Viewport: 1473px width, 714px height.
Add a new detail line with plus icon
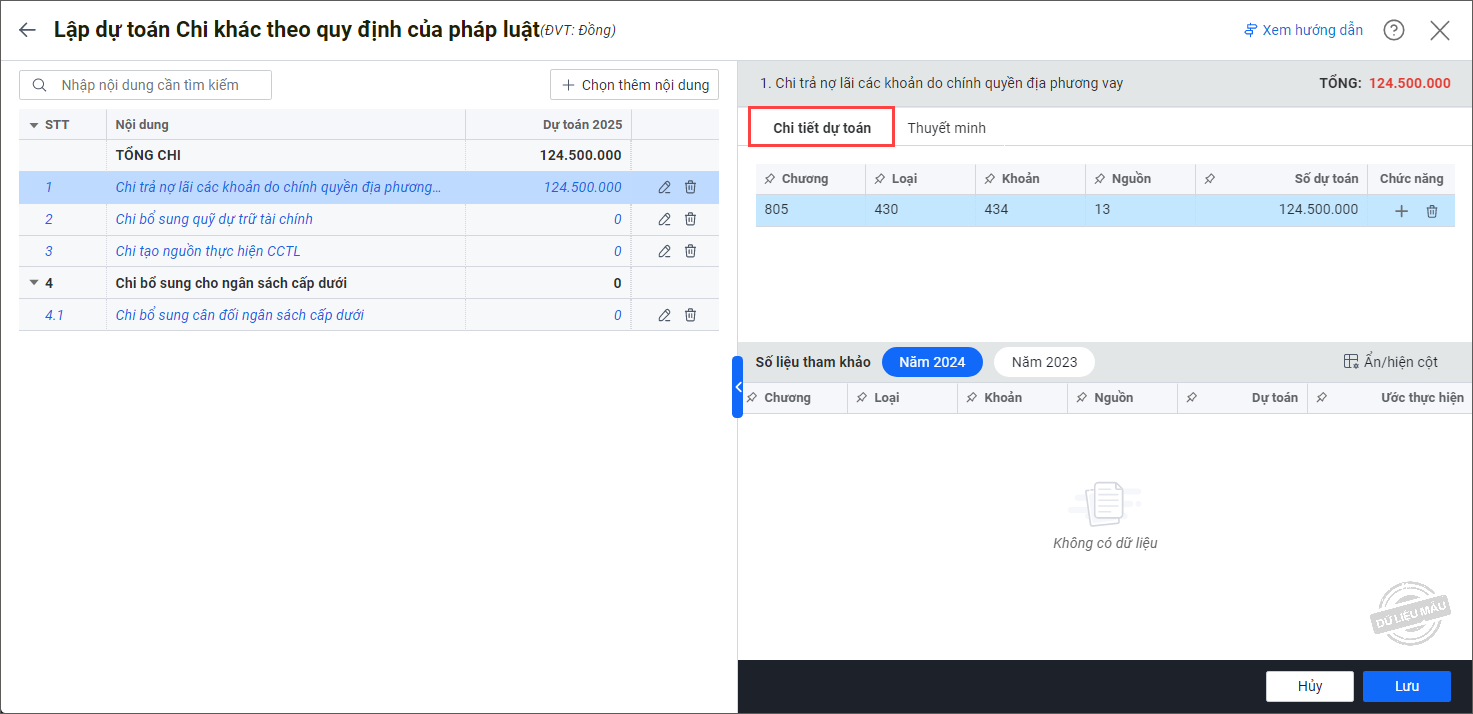click(x=1401, y=211)
